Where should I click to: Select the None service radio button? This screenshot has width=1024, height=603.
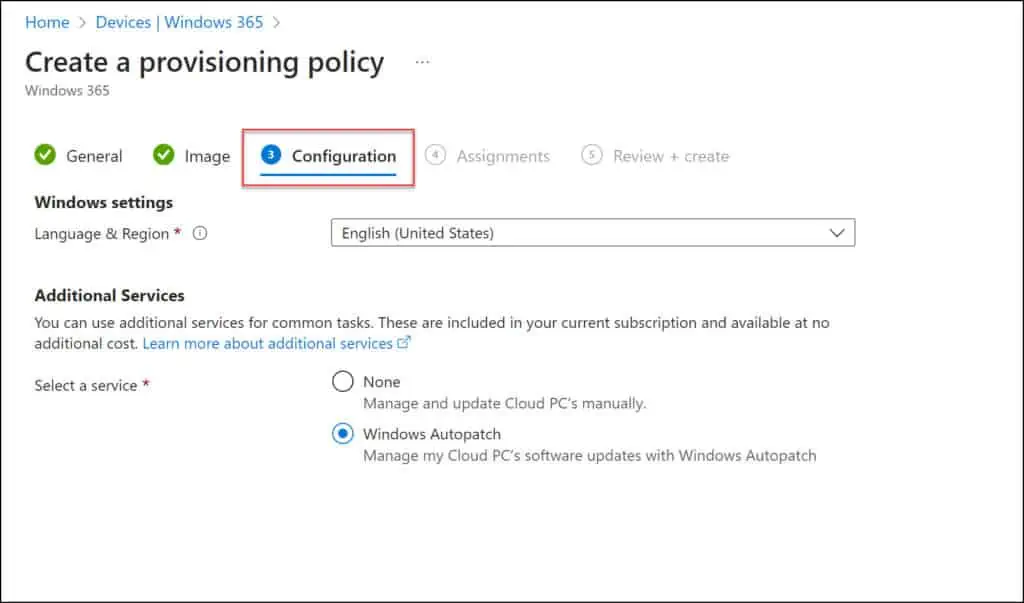[343, 382]
